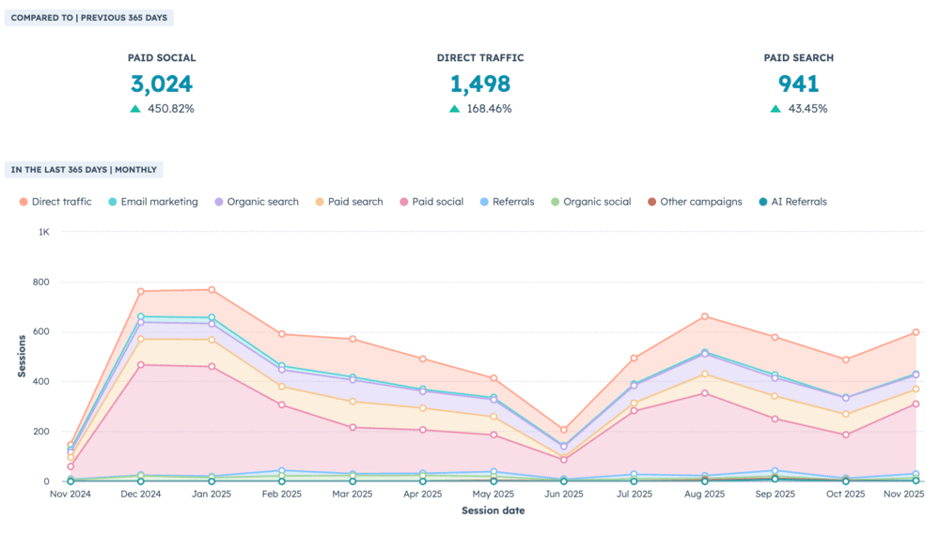Click the Direct Traffic 1,498 sessions value
This screenshot has height=534, width=940.
(x=480, y=85)
